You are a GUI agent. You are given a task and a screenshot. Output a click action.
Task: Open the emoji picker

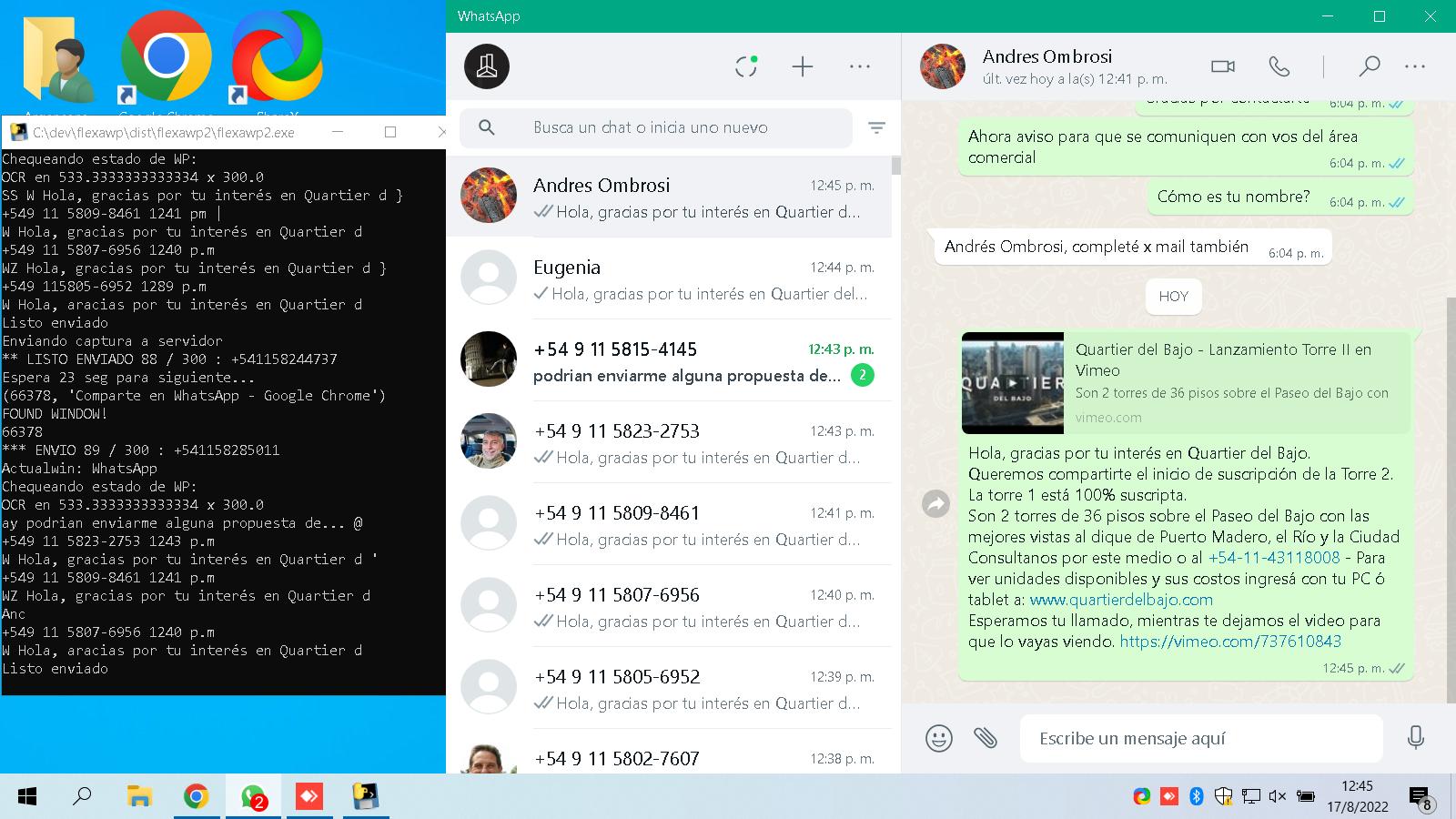(x=939, y=738)
